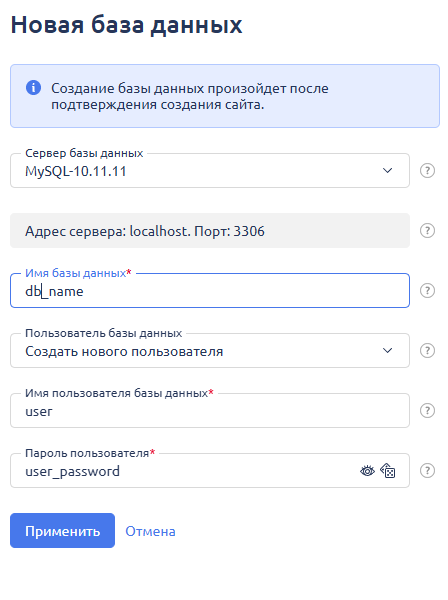Open help icon beside database username field
Image resolution: width=448 pixels, height=600 pixels.
[427, 411]
